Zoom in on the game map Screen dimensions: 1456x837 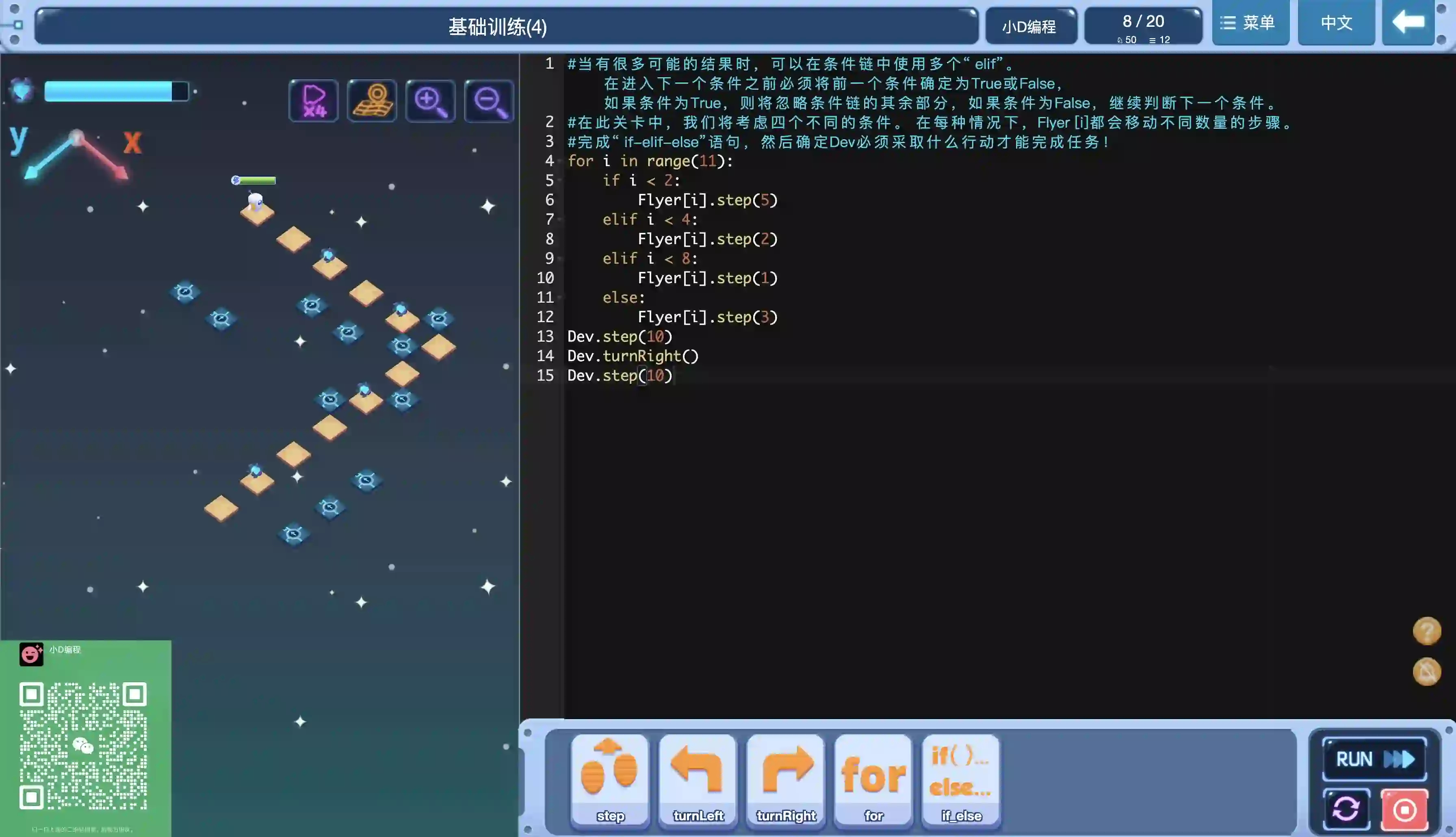point(430,101)
